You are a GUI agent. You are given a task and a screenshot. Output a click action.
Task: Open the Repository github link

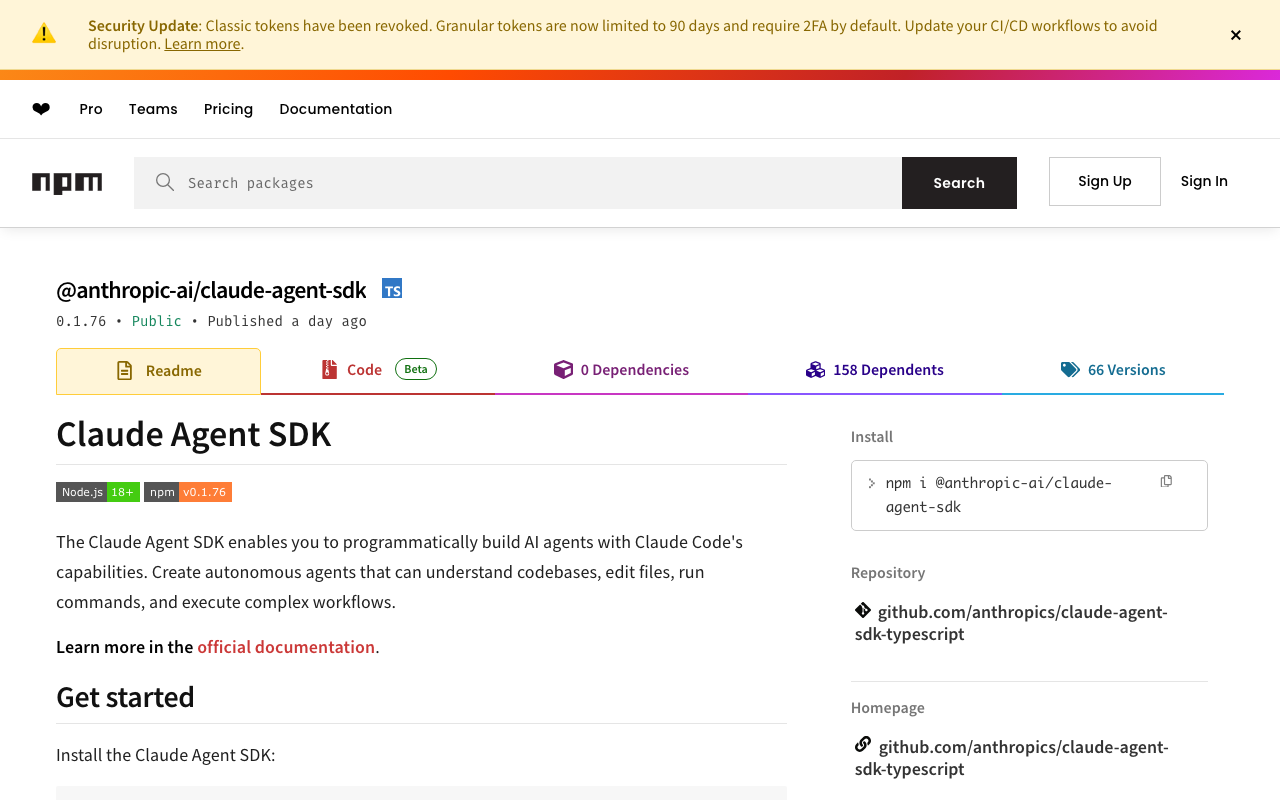1011,623
